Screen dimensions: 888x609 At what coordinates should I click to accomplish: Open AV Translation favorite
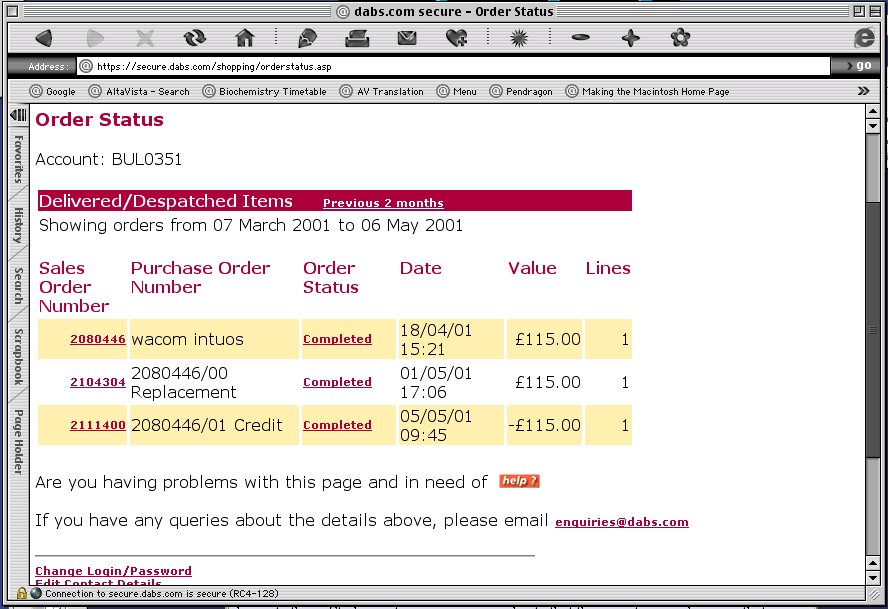click(382, 91)
